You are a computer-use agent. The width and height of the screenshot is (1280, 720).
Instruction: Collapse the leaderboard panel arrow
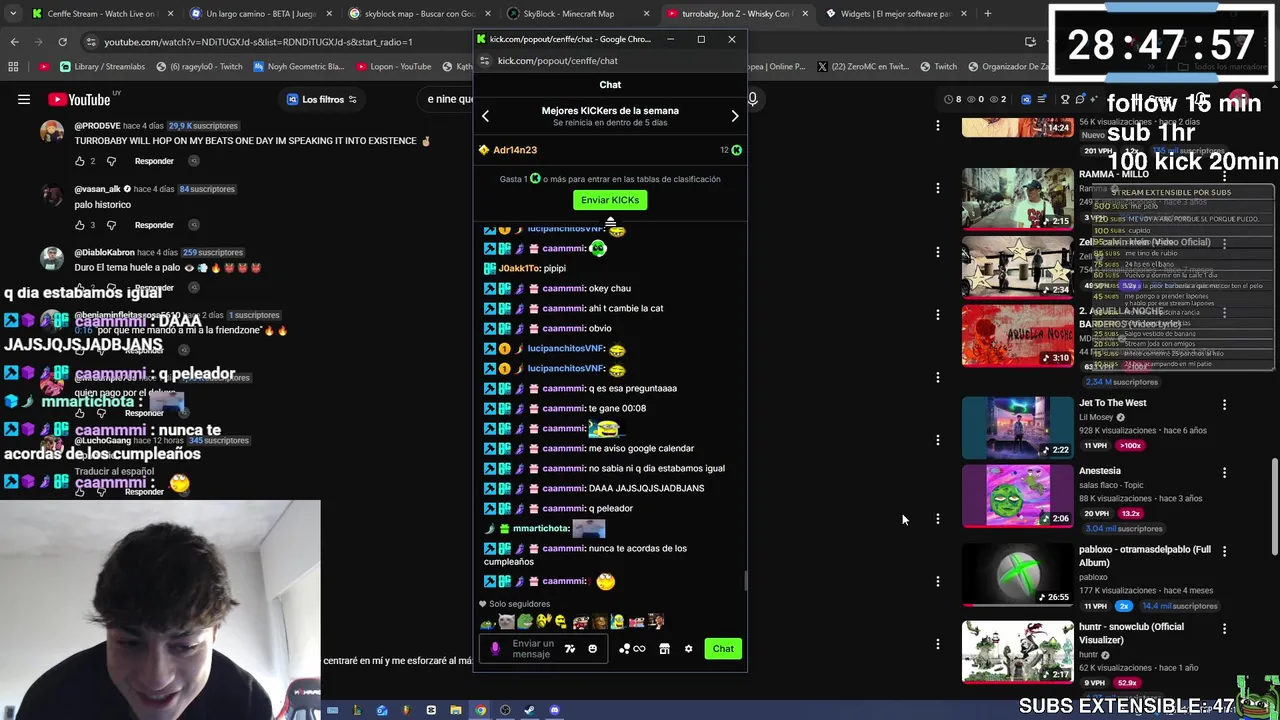(x=610, y=222)
